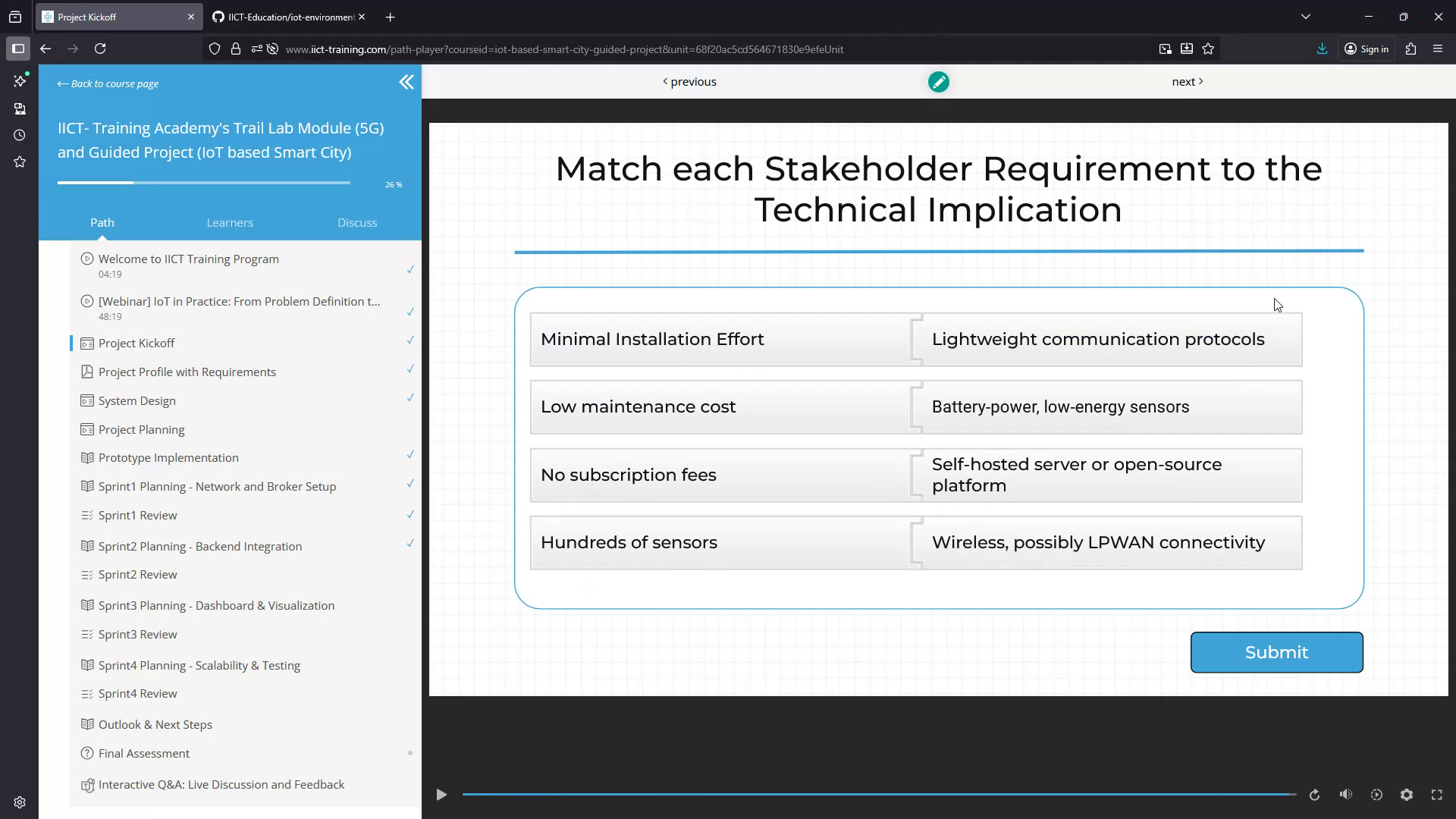Switch to the Learners tab

pos(229,222)
